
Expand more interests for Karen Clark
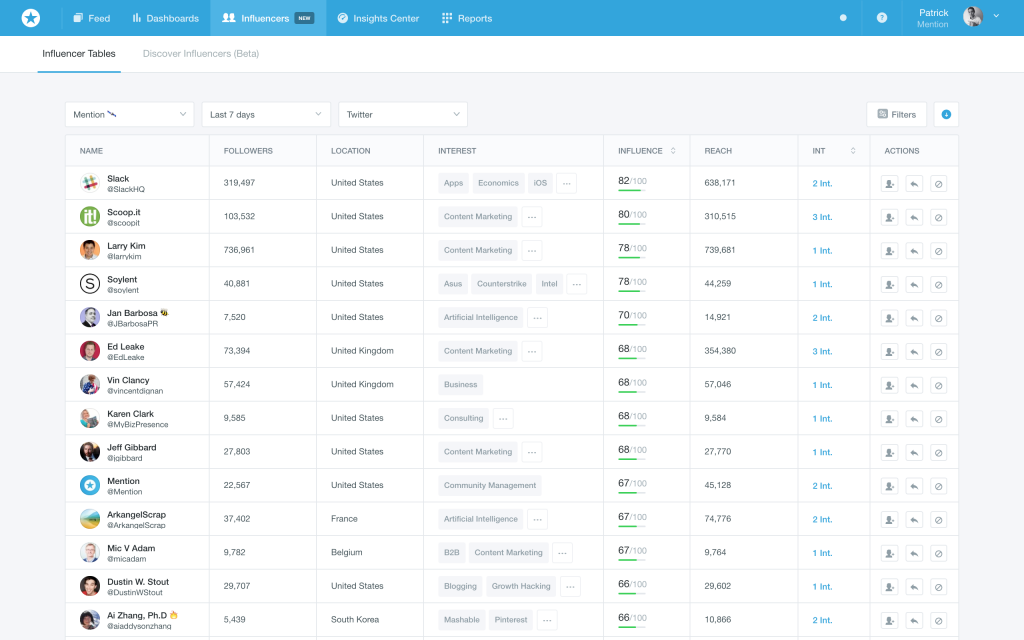(x=503, y=419)
